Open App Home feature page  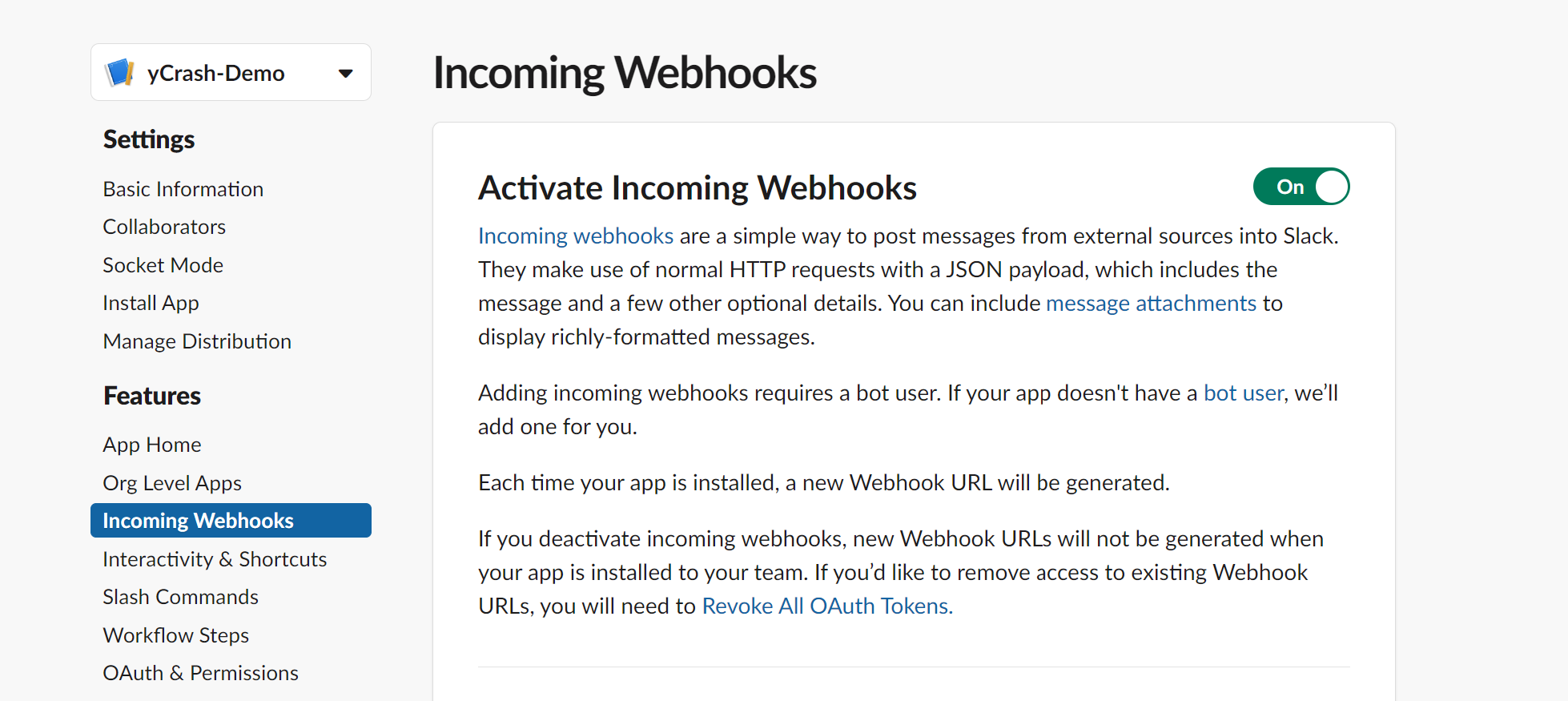tap(152, 445)
